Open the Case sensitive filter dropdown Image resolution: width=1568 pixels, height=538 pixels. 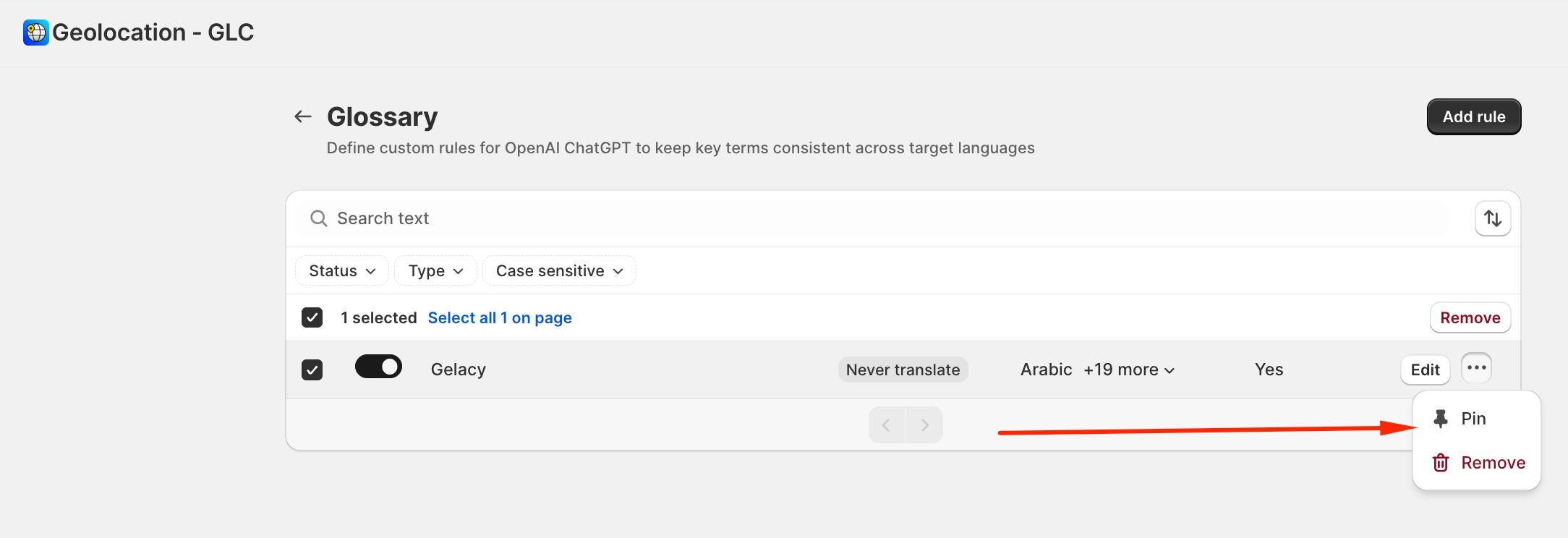(559, 271)
